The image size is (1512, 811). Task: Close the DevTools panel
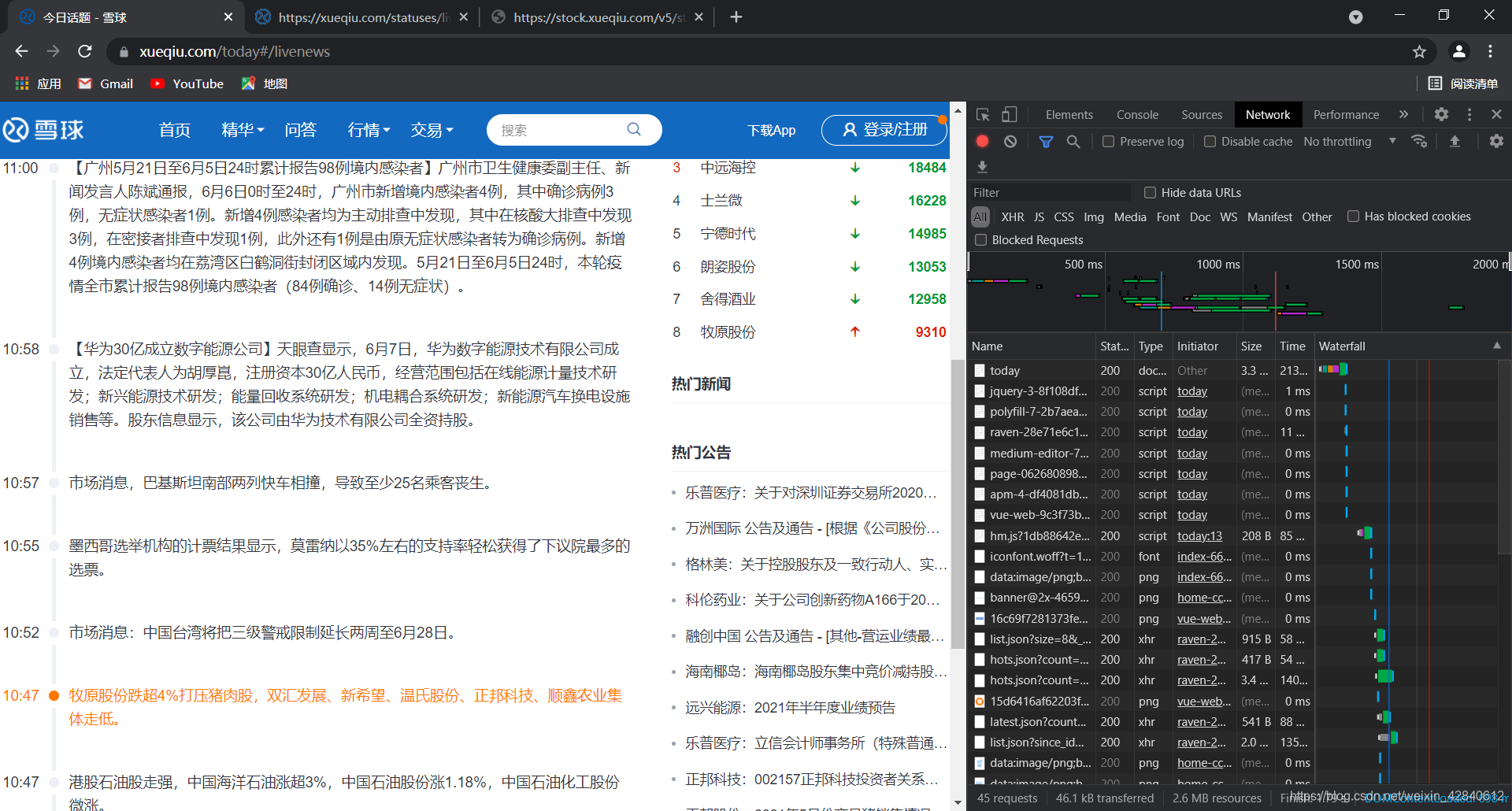(1496, 114)
